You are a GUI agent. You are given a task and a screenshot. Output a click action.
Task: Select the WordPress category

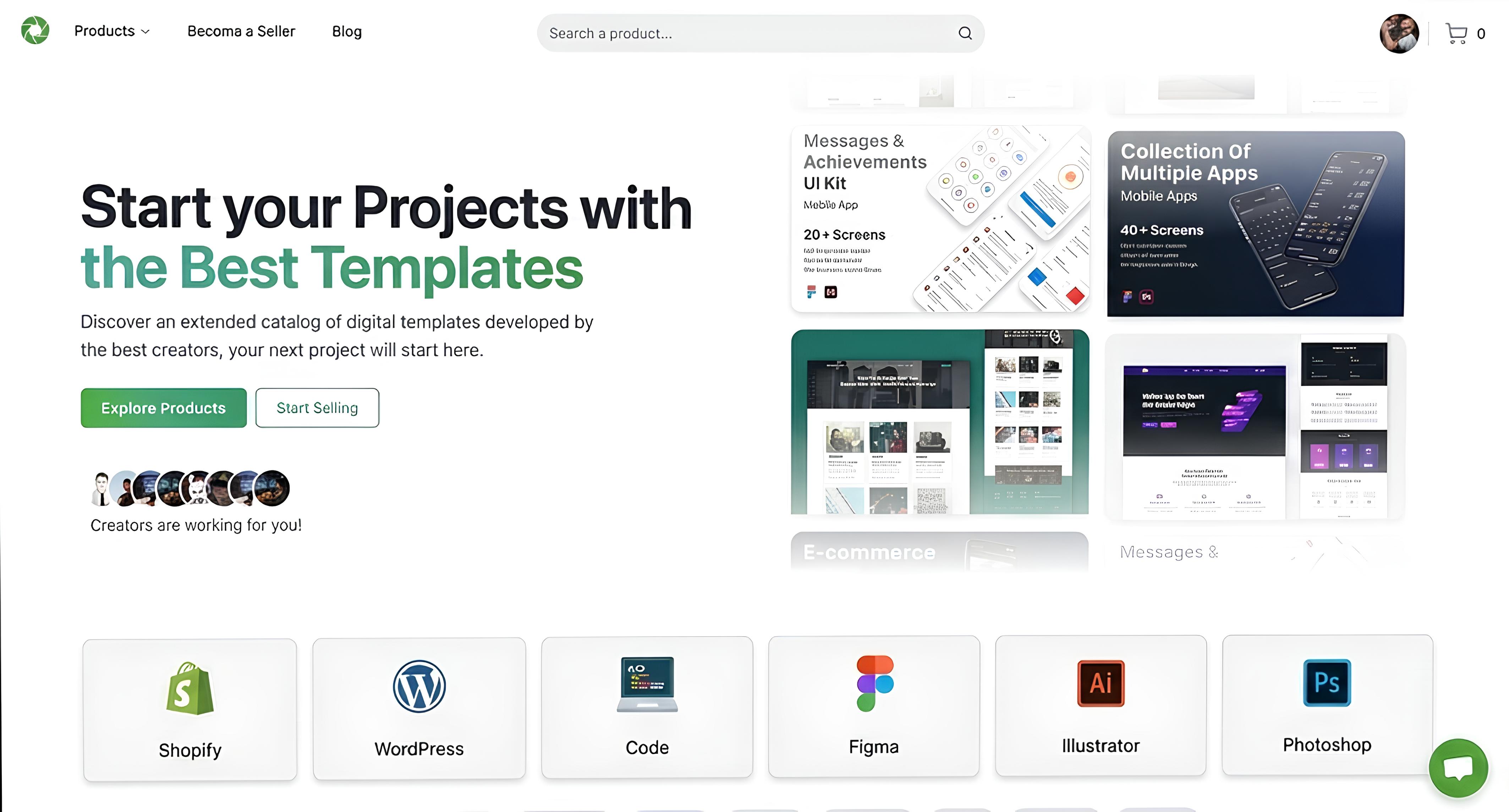(419, 708)
